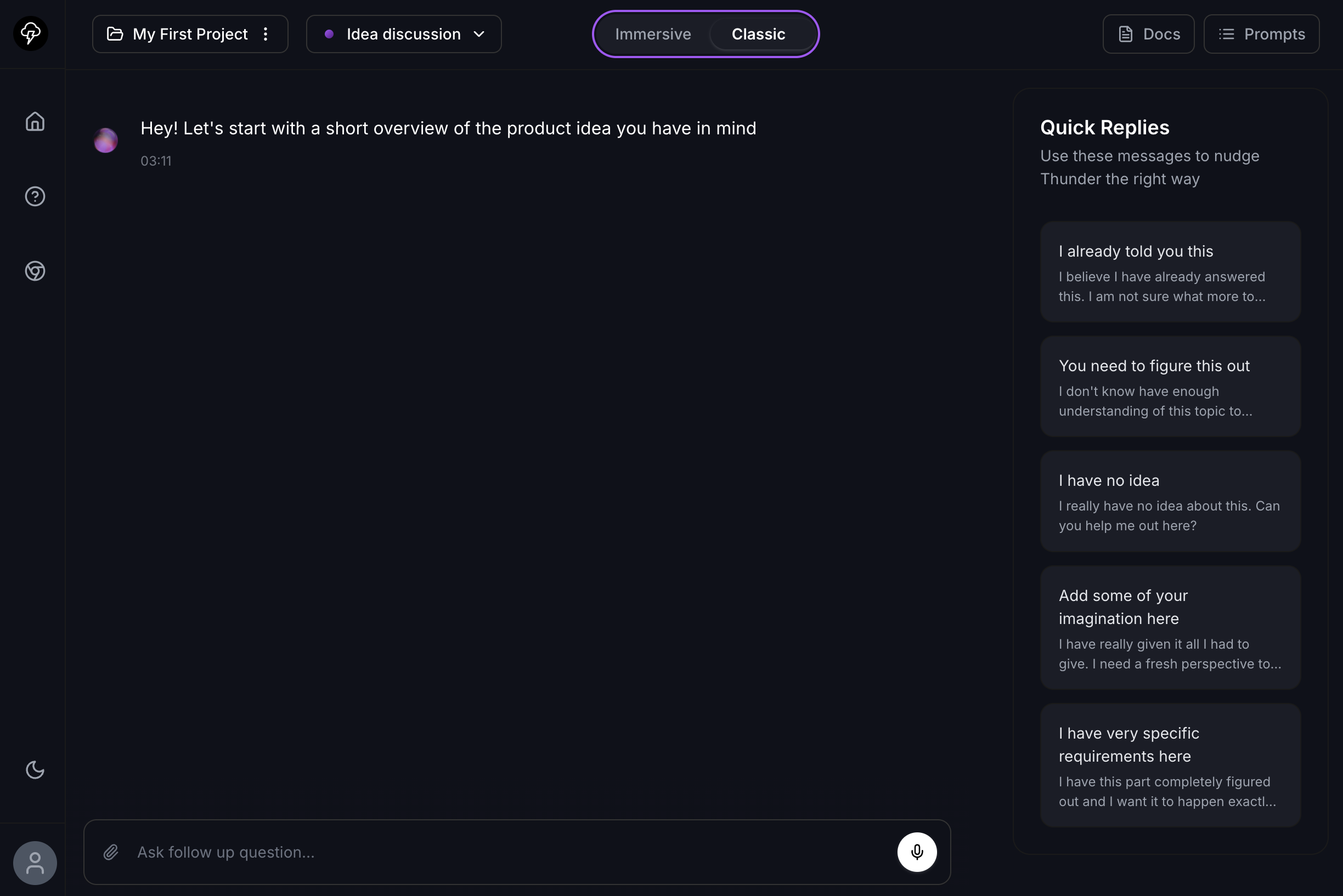1343x896 pixels.
Task: Open the Docs panel
Action: pyautogui.click(x=1148, y=35)
